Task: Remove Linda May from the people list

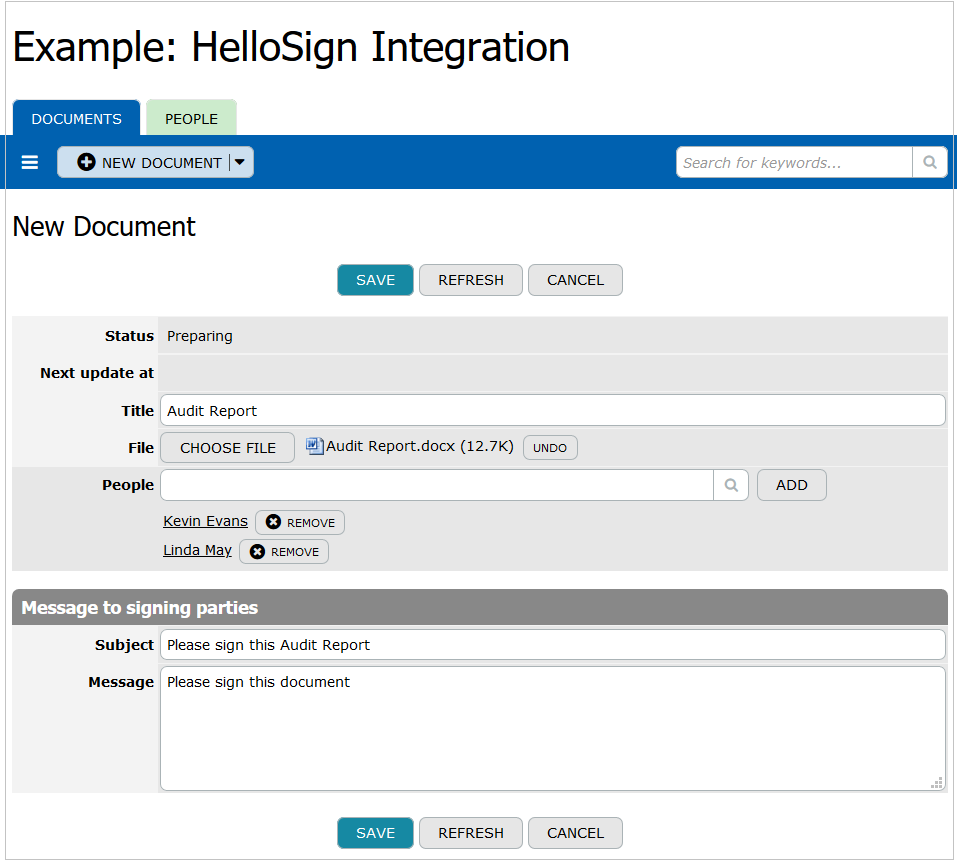Action: tap(284, 552)
